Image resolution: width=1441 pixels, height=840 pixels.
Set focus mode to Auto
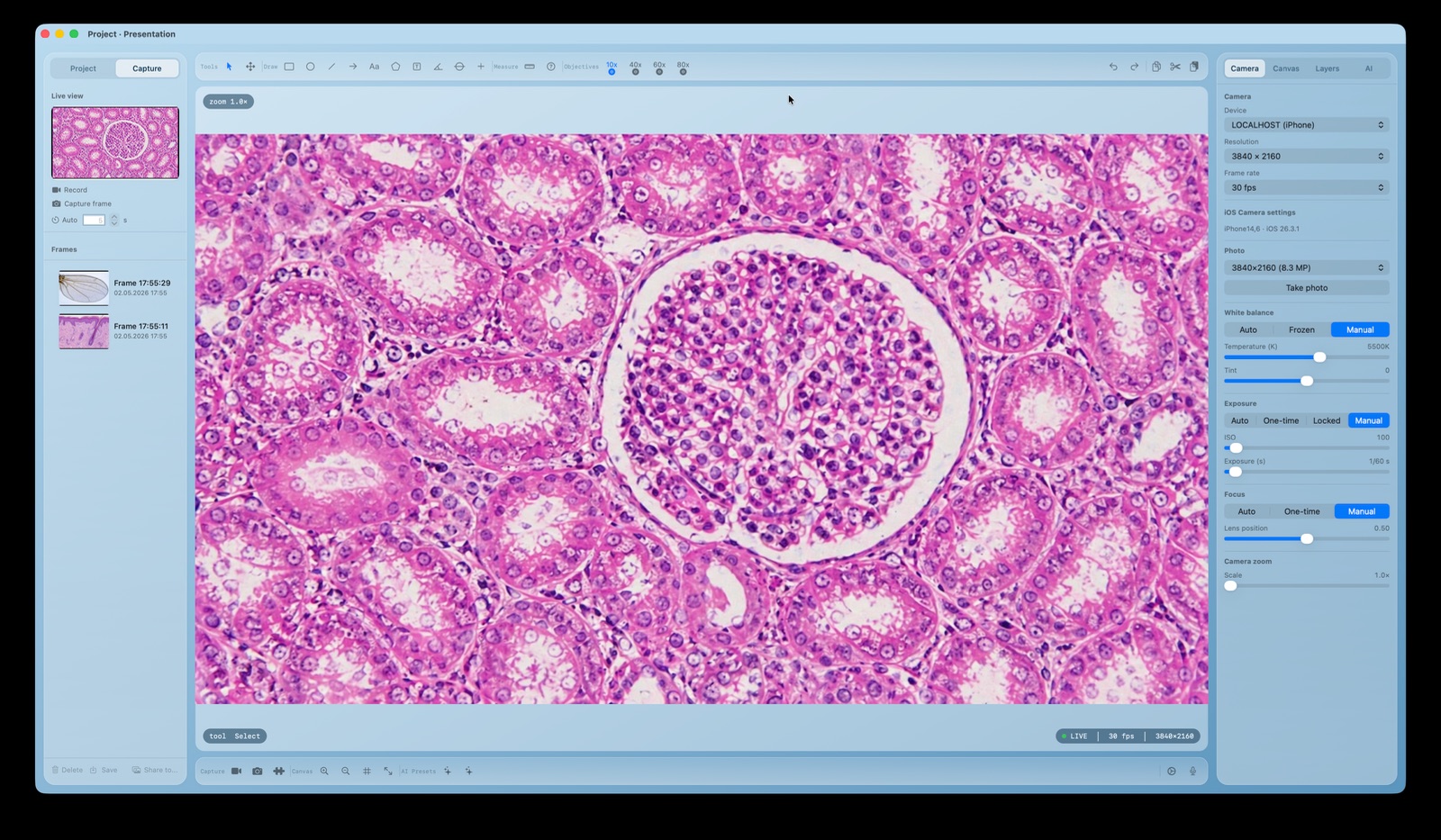point(1246,511)
